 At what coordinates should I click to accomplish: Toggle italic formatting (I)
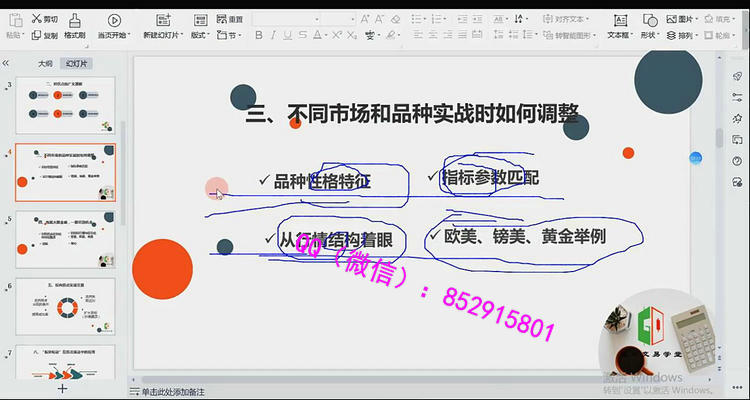[273, 35]
